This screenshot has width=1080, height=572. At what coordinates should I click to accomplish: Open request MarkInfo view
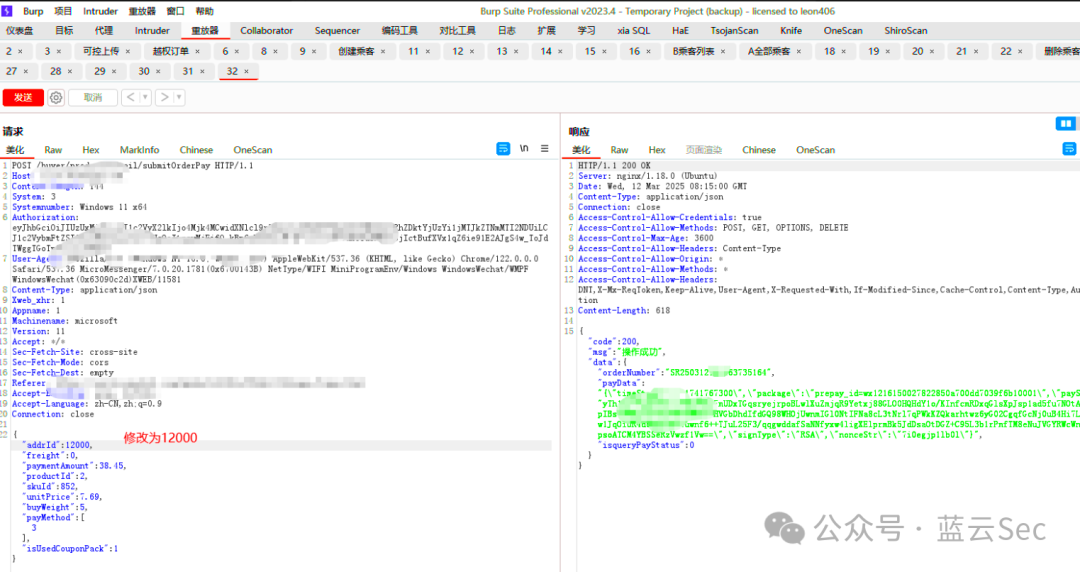point(139,150)
